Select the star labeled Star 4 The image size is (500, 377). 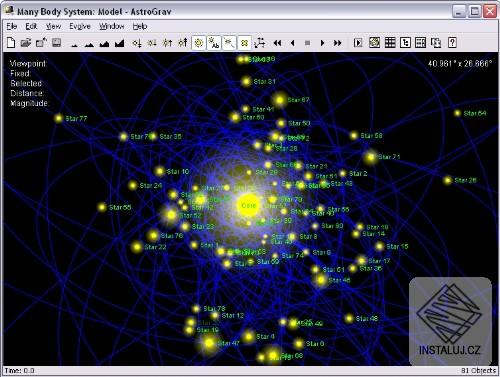[x=248, y=337]
